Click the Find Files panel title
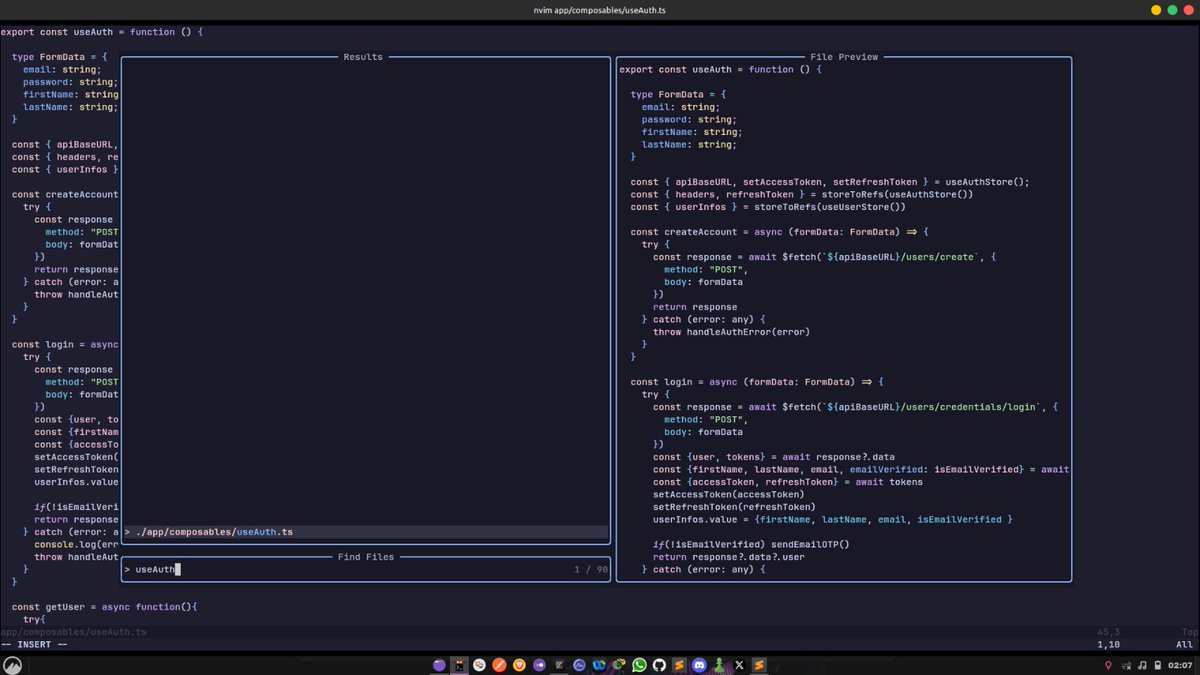The height and width of the screenshot is (675, 1200). tap(366, 557)
